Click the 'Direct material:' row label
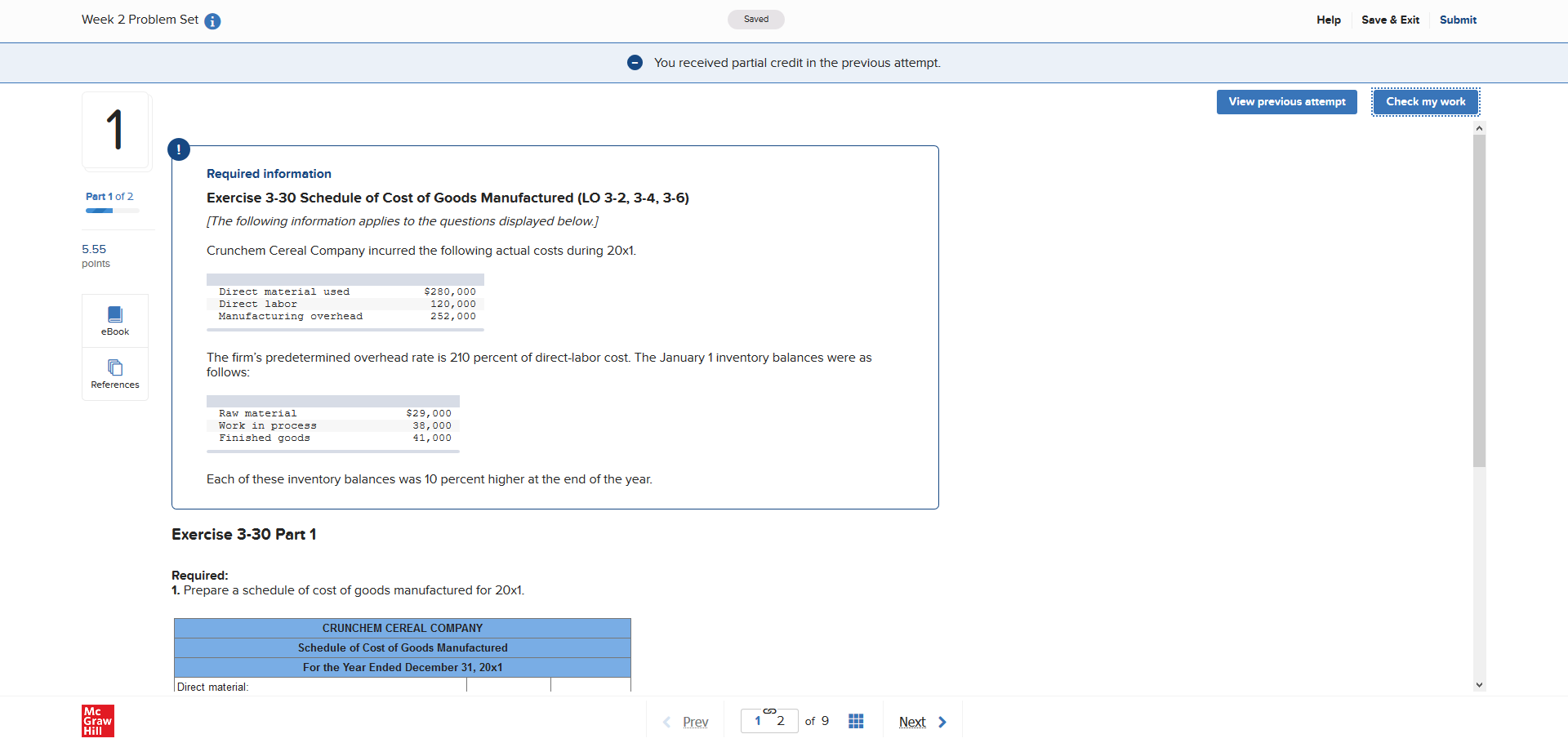This screenshot has width=1568, height=743. pyautogui.click(x=213, y=687)
